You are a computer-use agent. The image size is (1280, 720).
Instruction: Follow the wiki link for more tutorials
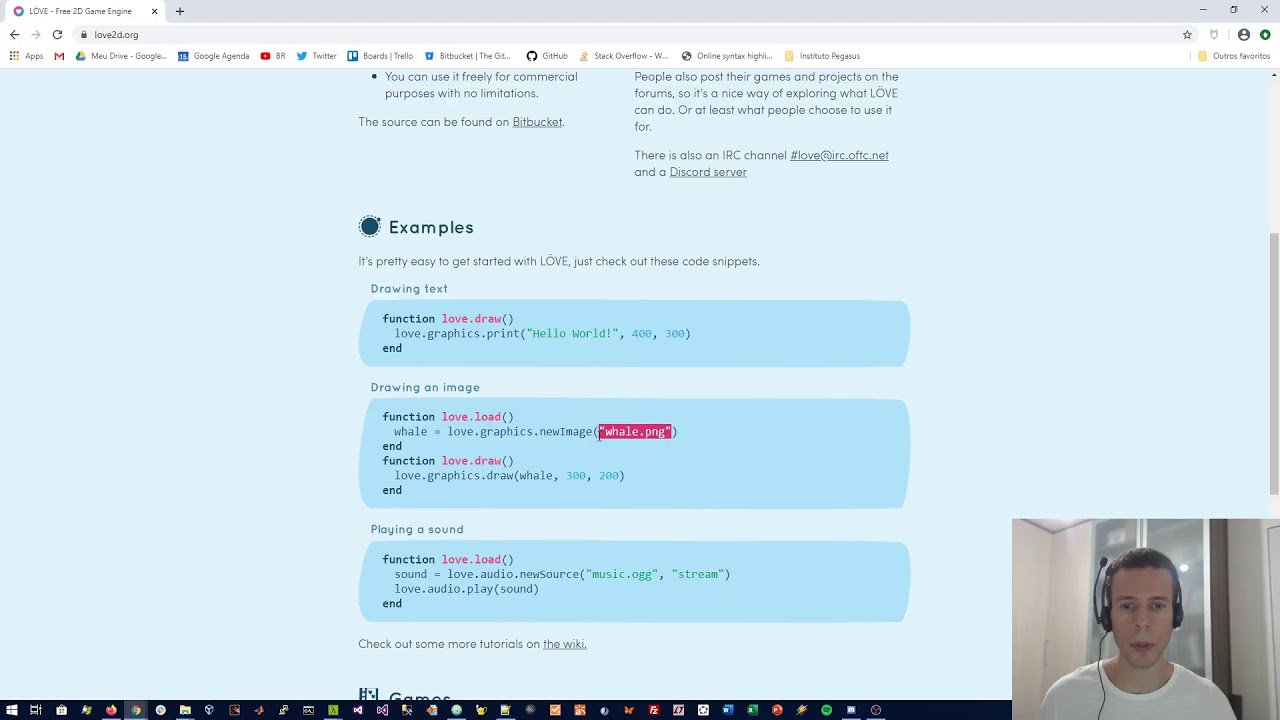click(x=564, y=644)
